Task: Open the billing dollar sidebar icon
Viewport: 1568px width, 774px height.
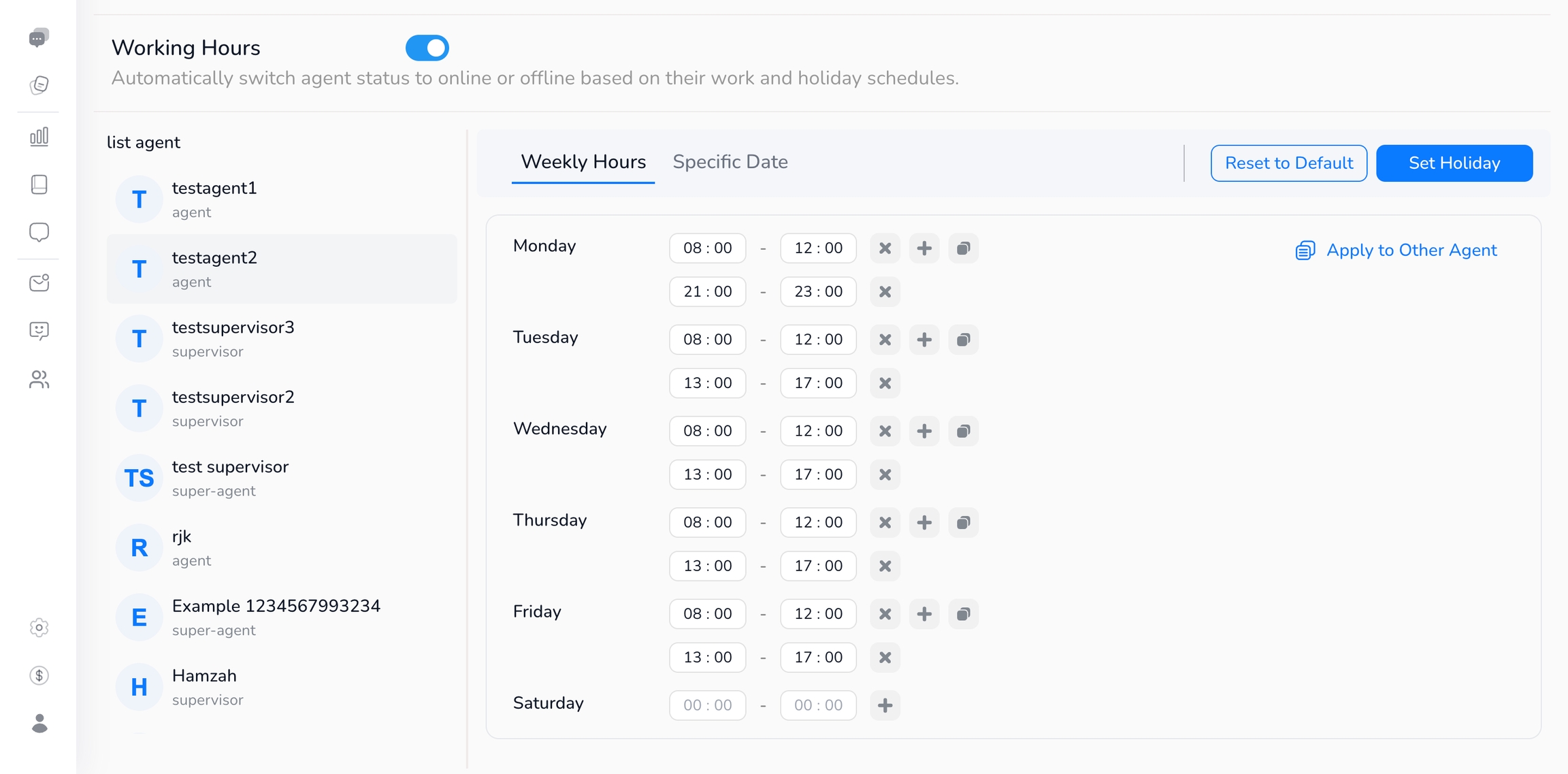Action: (39, 675)
